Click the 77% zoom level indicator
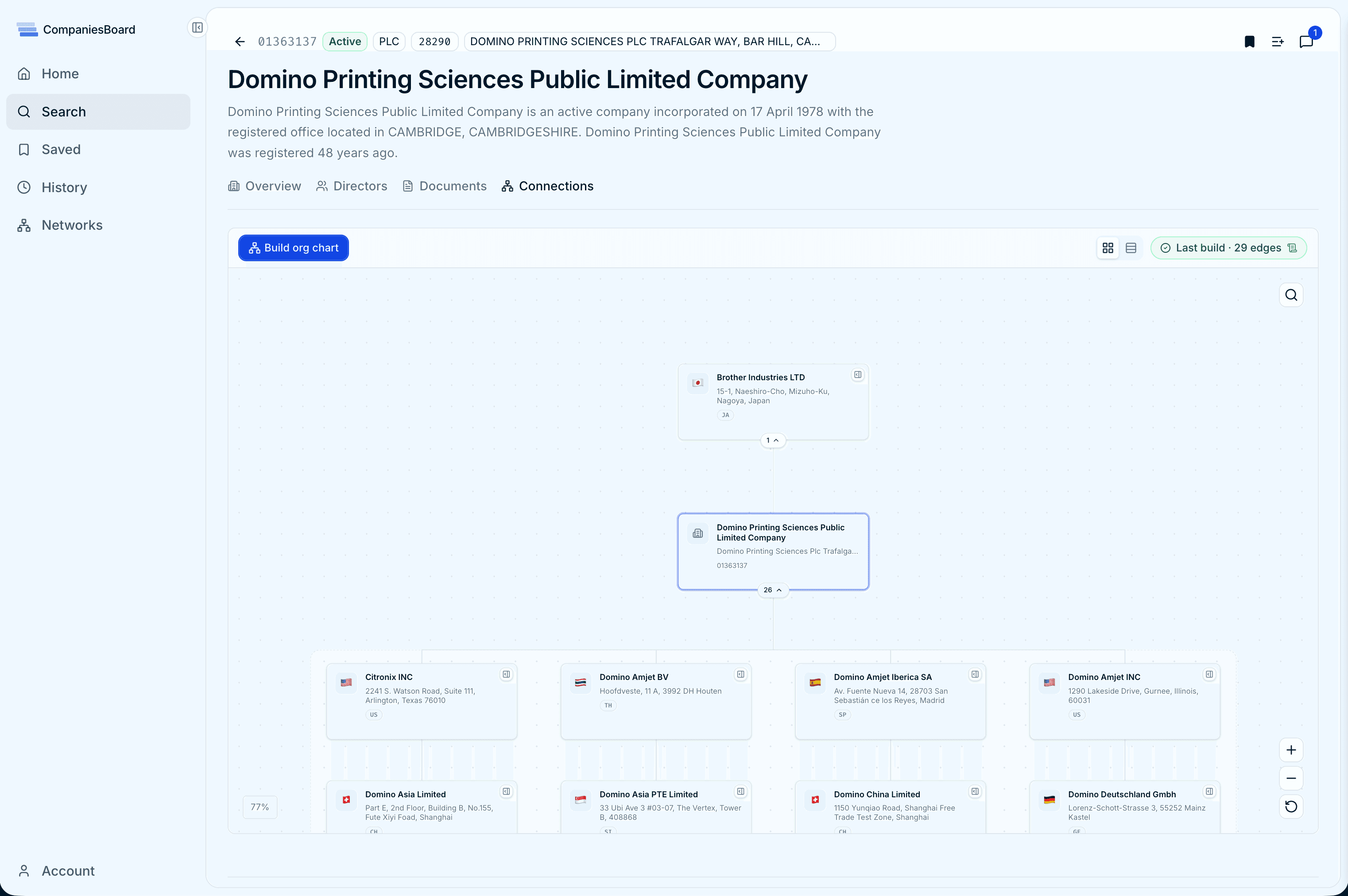The image size is (1348, 896). point(260,807)
